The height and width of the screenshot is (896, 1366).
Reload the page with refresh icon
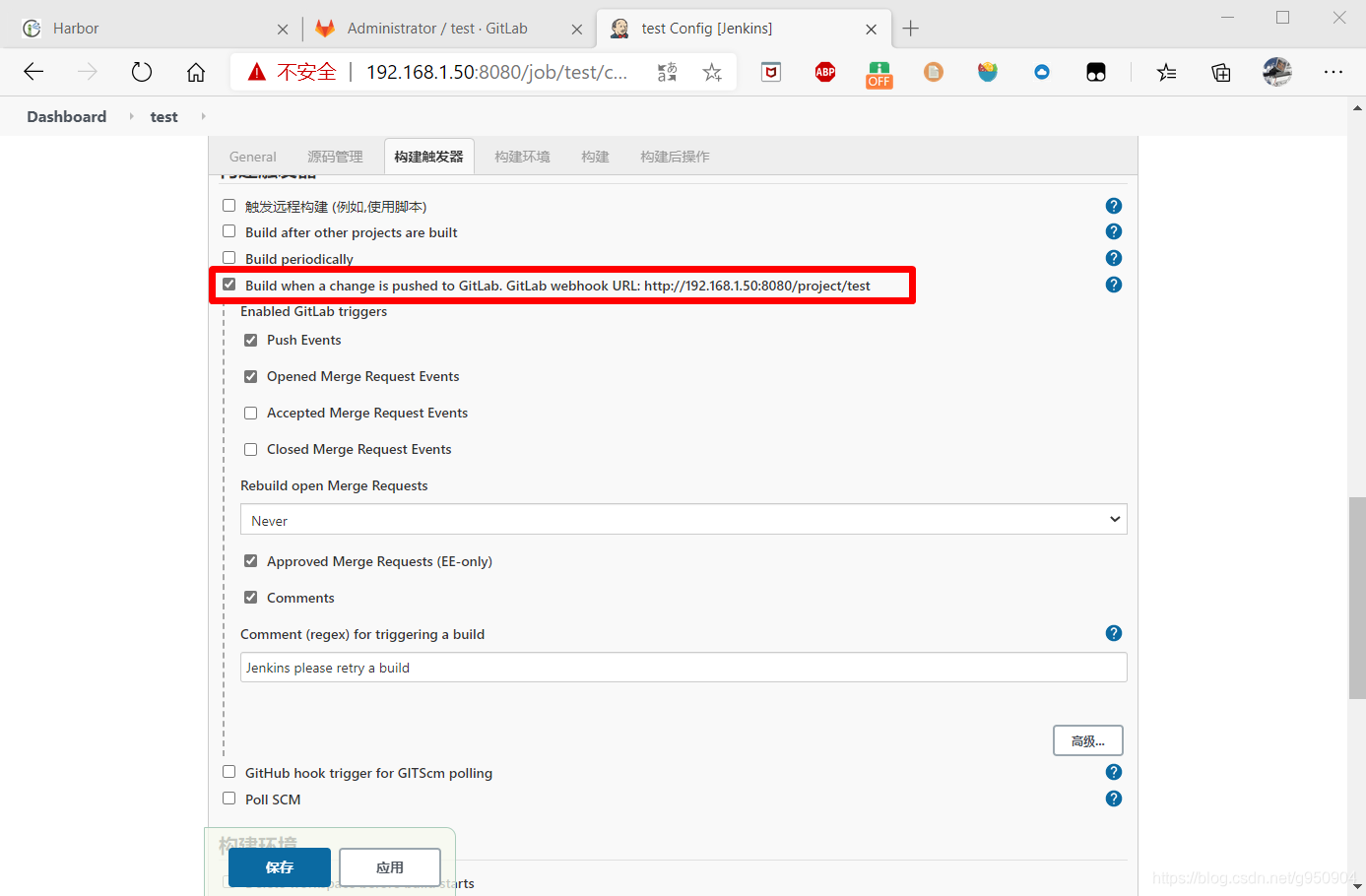point(142,72)
